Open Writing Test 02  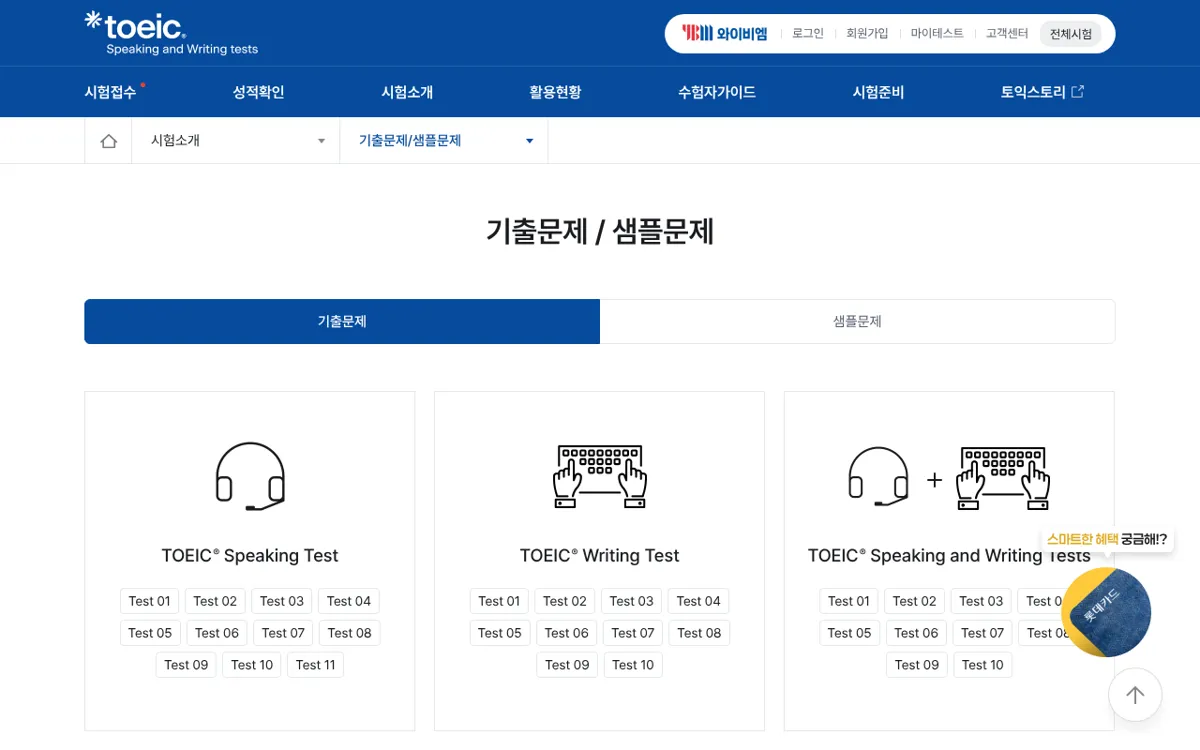(x=565, y=601)
